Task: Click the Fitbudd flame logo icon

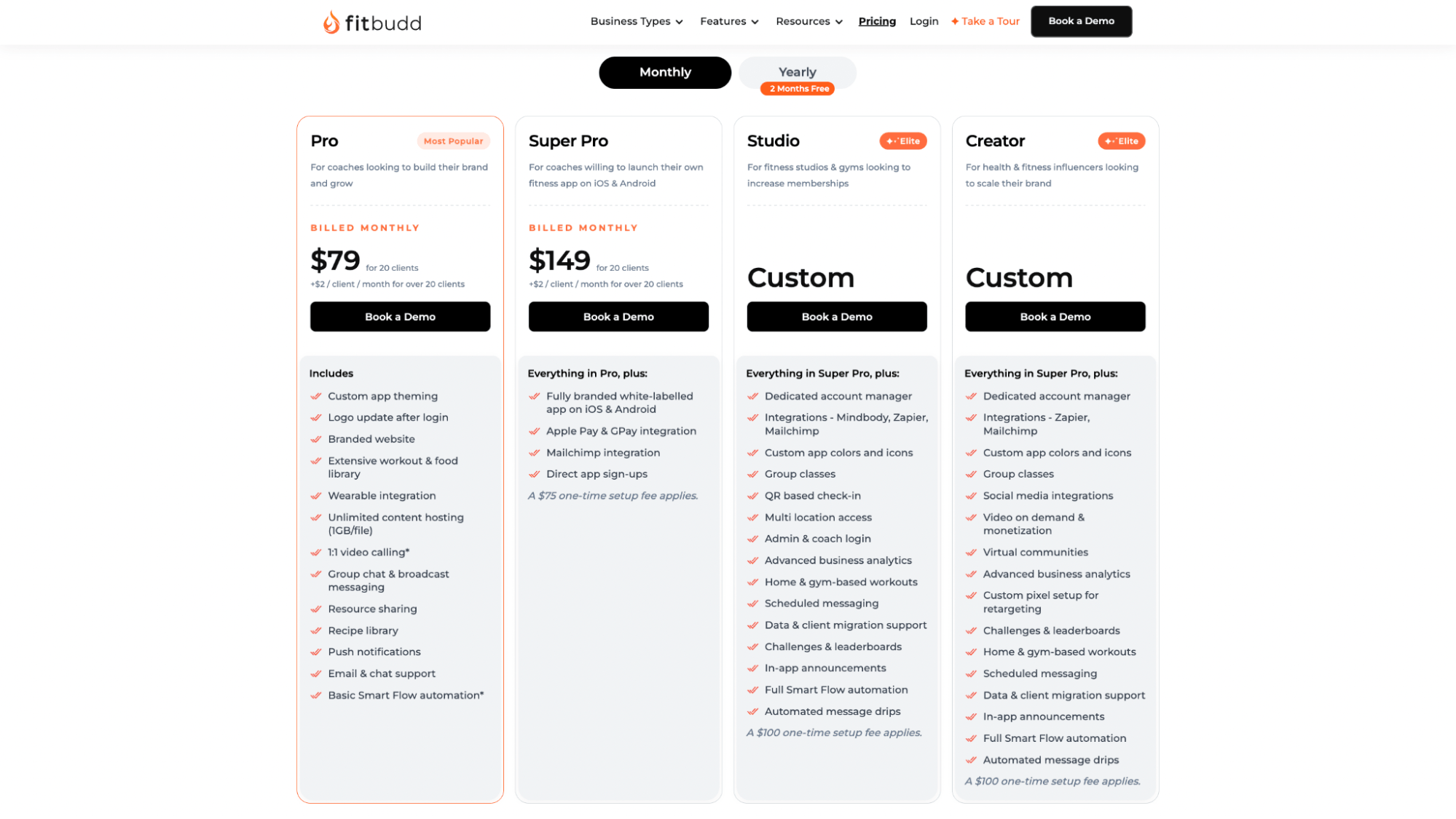Action: click(x=331, y=22)
